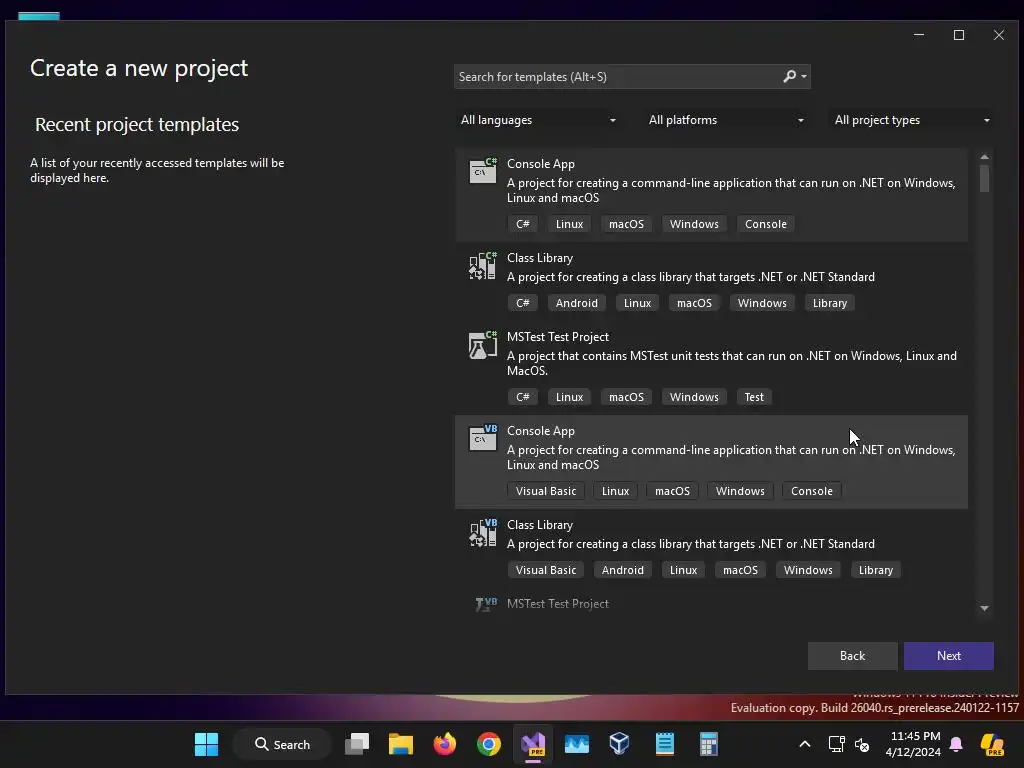Select the C# Class Library template title
The width and height of the screenshot is (1024, 768).
pyautogui.click(x=540, y=258)
